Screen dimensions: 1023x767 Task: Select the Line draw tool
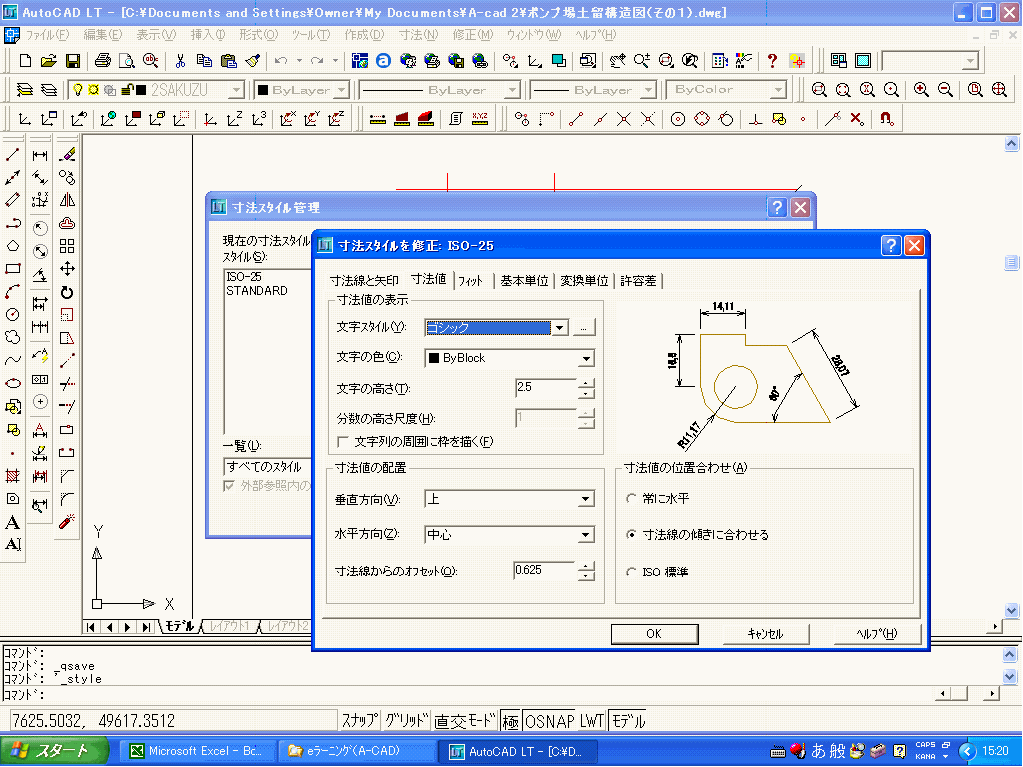(x=12, y=155)
